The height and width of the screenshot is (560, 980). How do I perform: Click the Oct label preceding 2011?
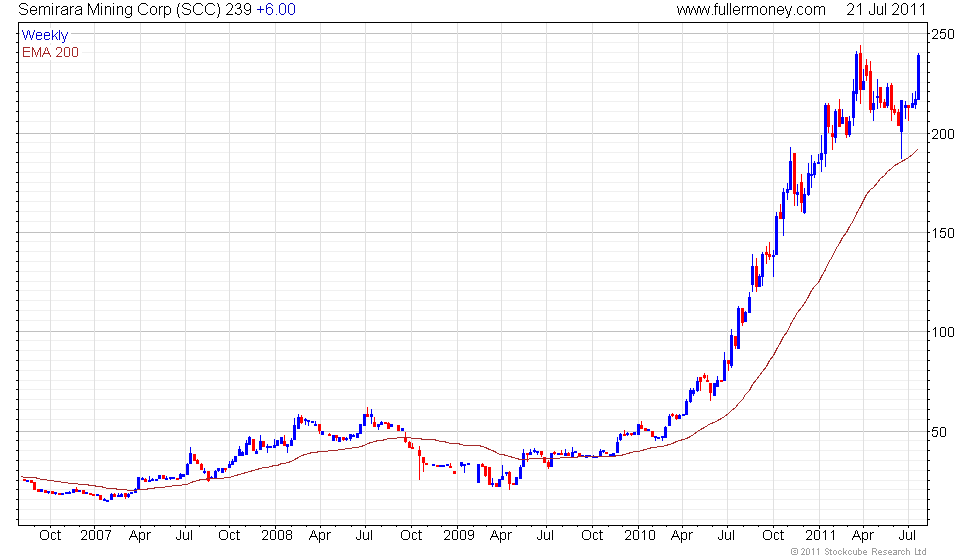coord(773,536)
